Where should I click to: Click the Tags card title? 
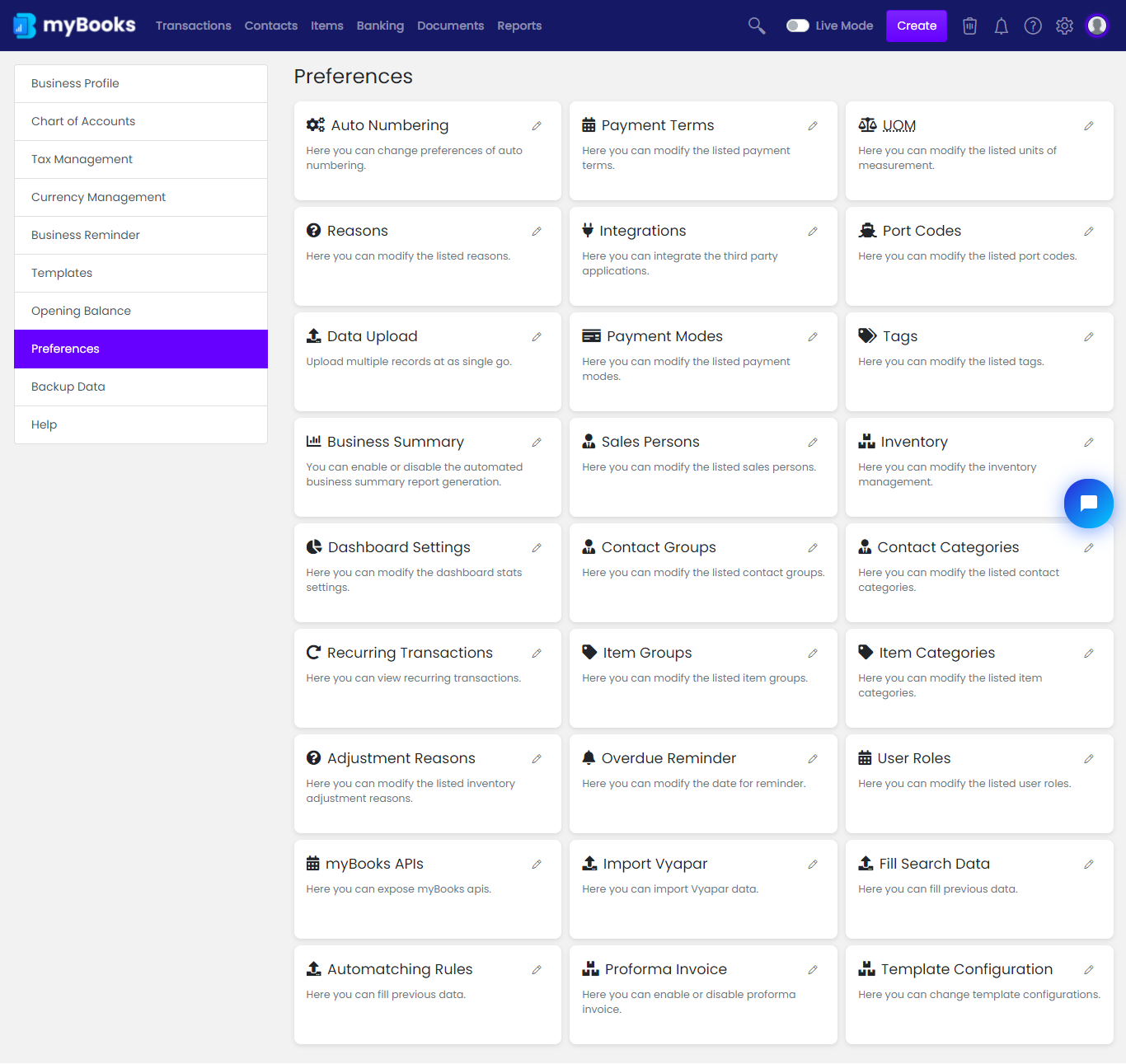(x=900, y=336)
